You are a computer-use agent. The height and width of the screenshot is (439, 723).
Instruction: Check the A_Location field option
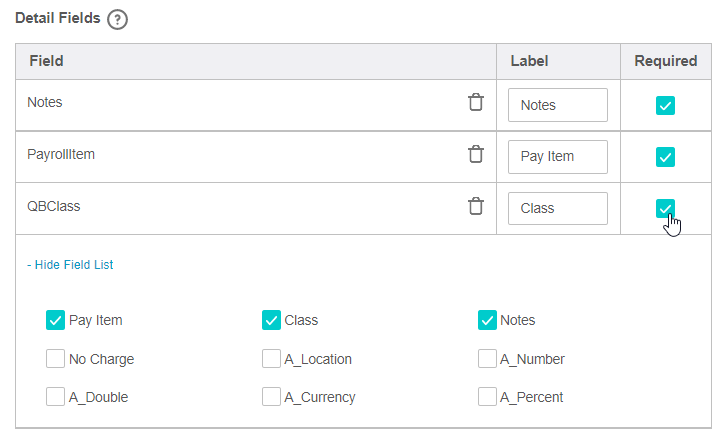(271, 359)
